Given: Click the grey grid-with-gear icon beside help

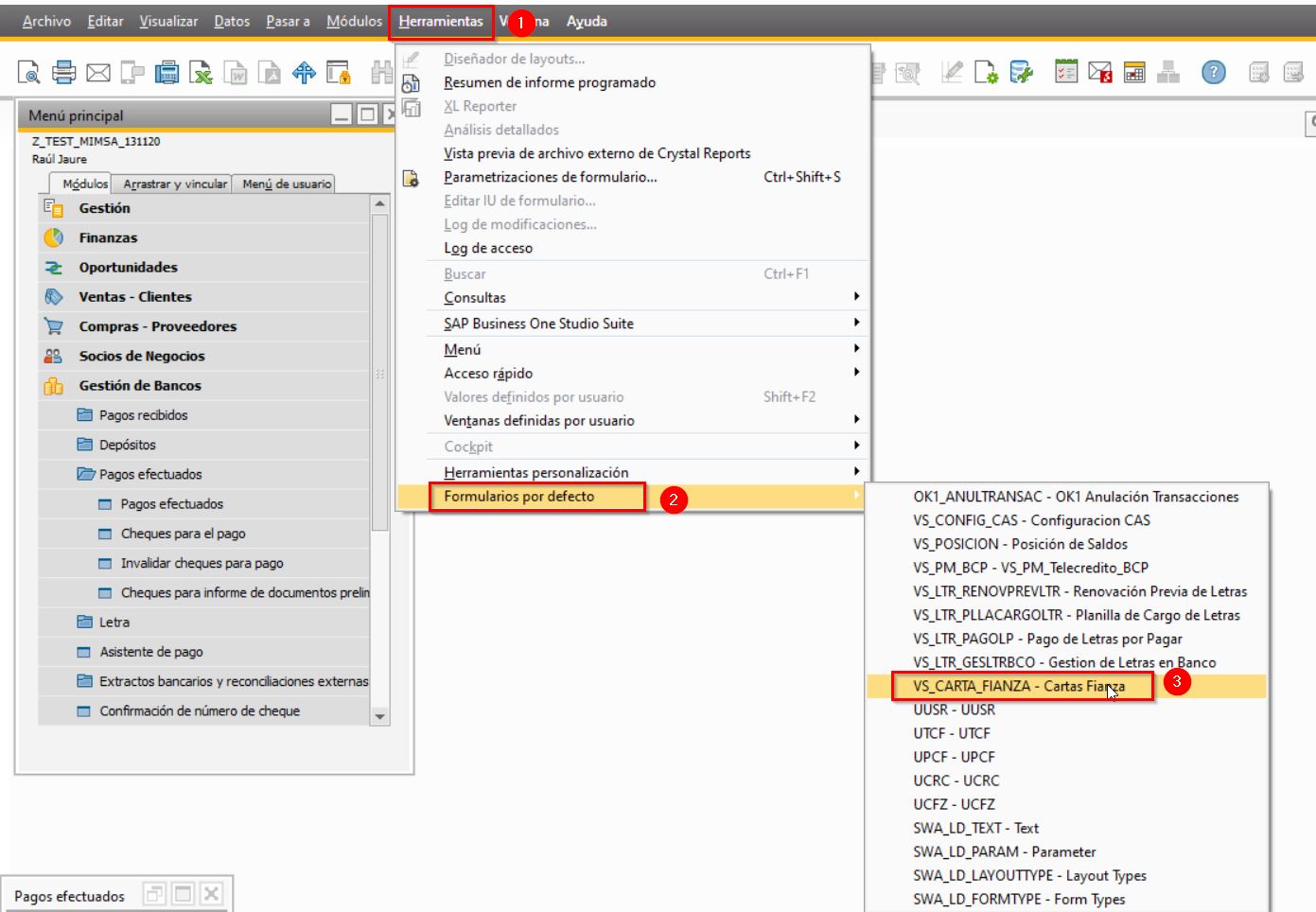Looking at the screenshot, I should 1259,72.
